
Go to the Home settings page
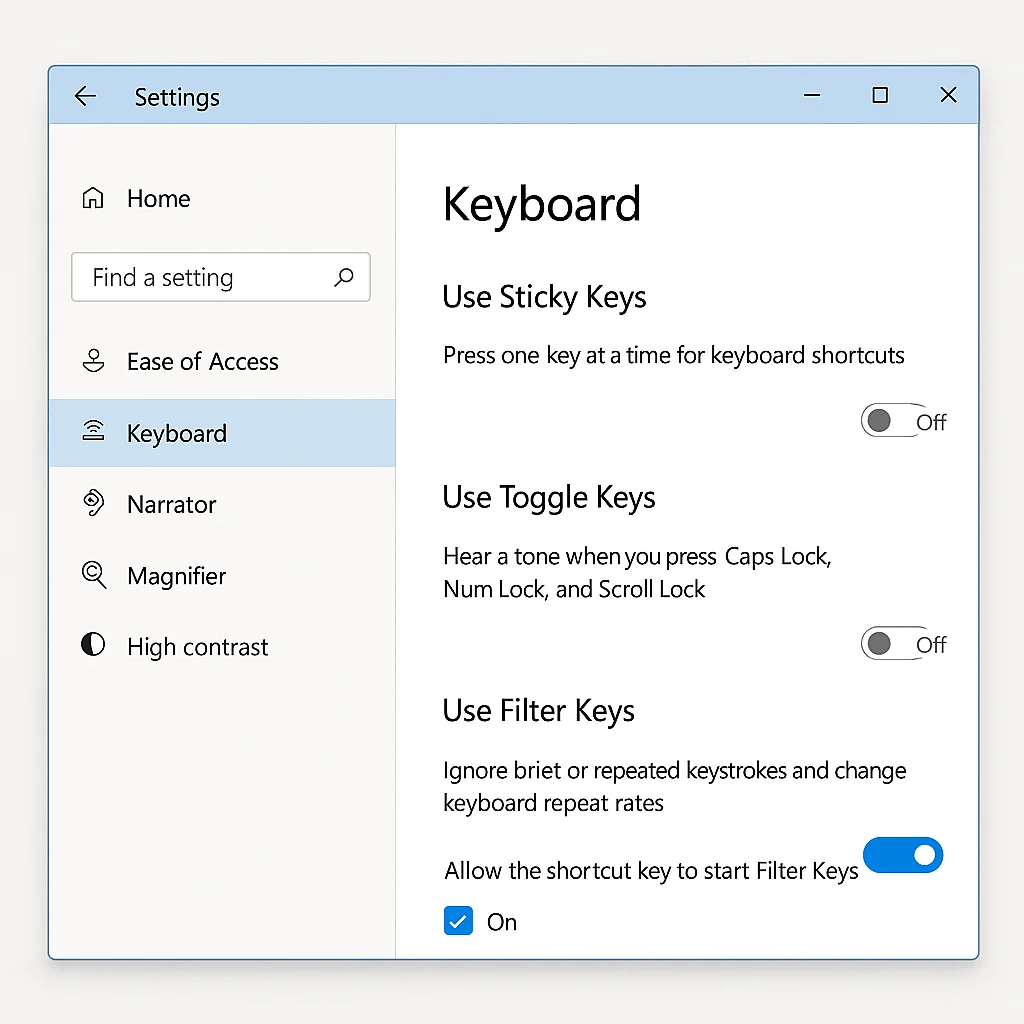158,198
